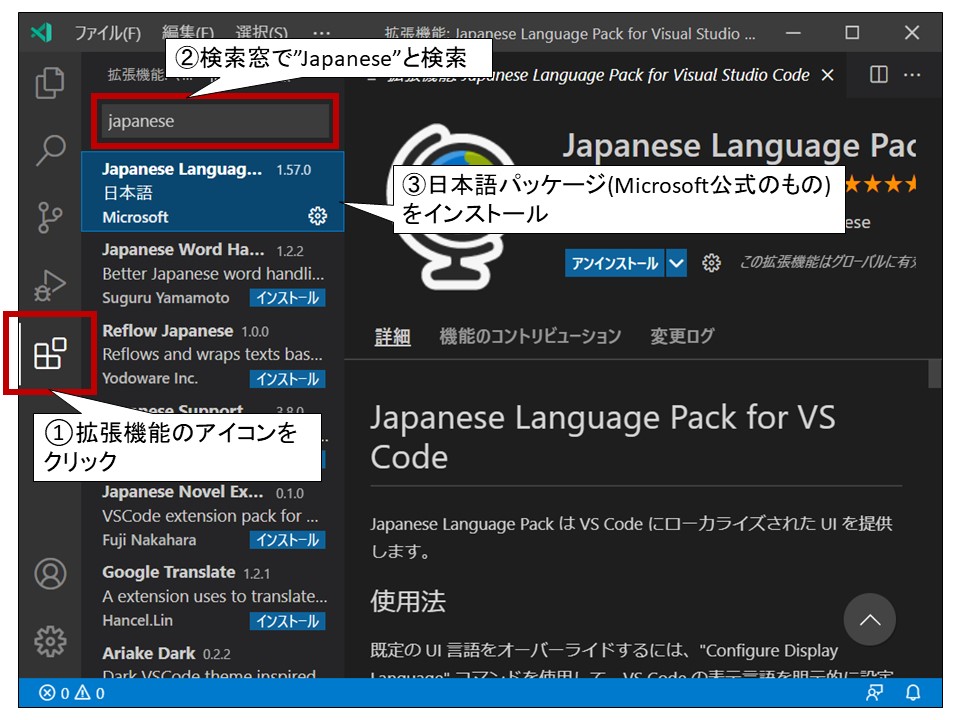Screen dimensions: 960x720
Task: Show notifications bell in status bar
Action: click(913, 693)
